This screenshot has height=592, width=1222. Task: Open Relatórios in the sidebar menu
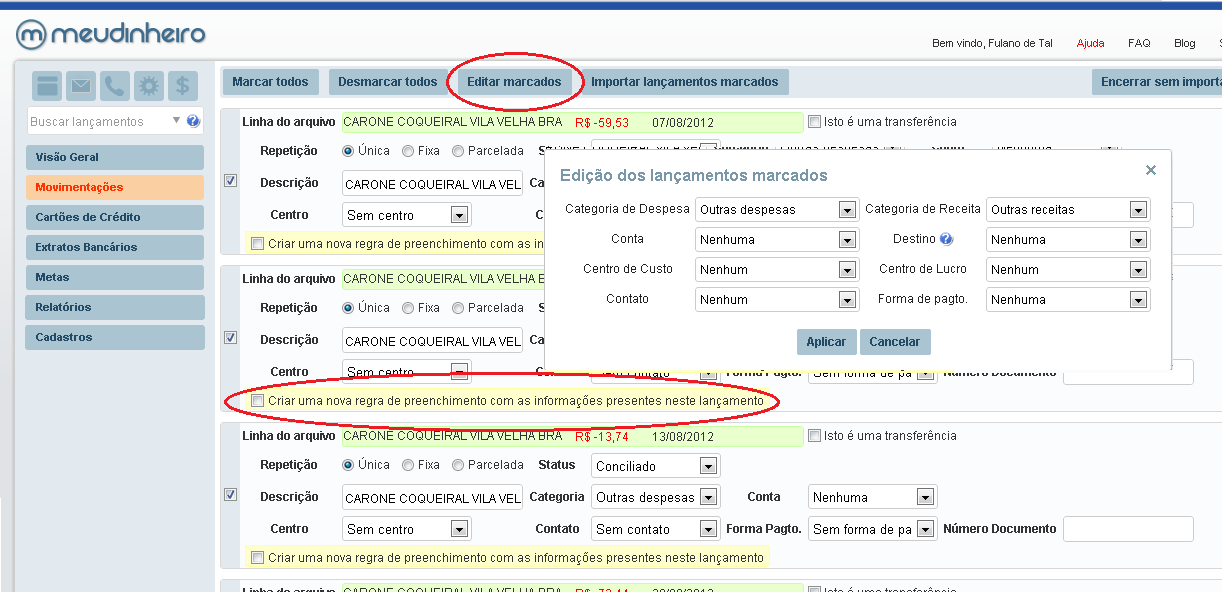point(115,307)
